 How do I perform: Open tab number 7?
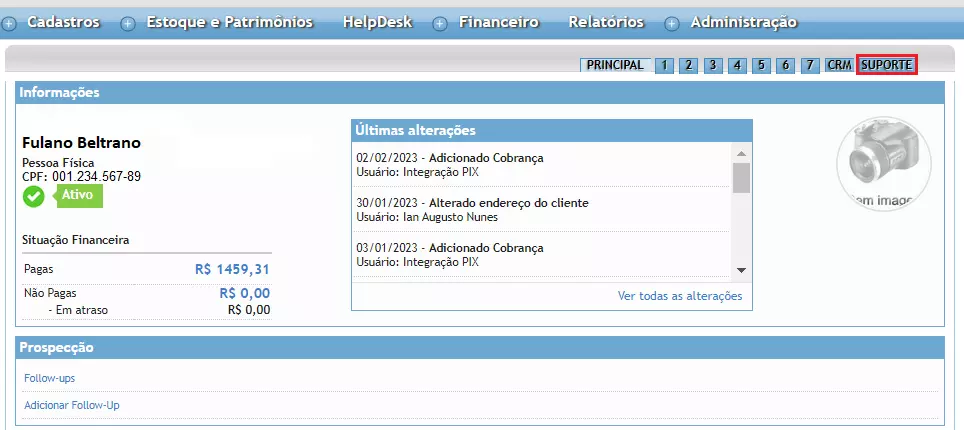pyautogui.click(x=810, y=65)
